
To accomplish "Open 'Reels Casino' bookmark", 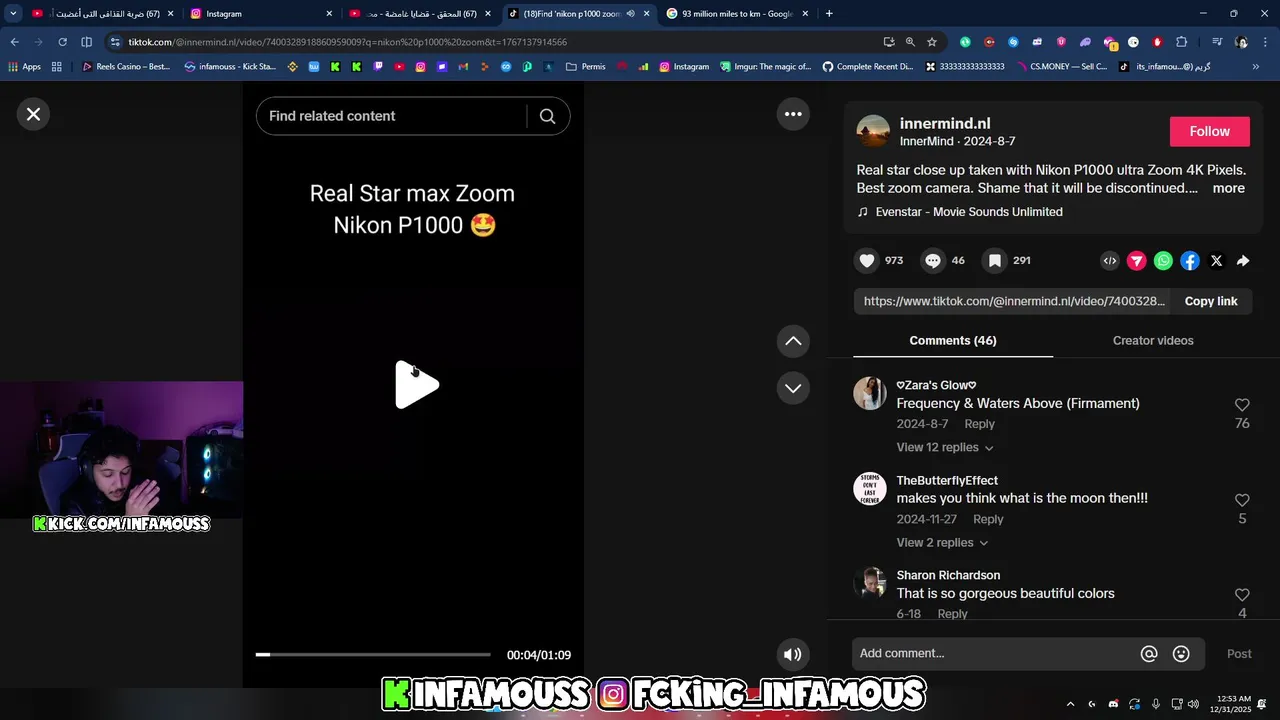I will (126, 67).
